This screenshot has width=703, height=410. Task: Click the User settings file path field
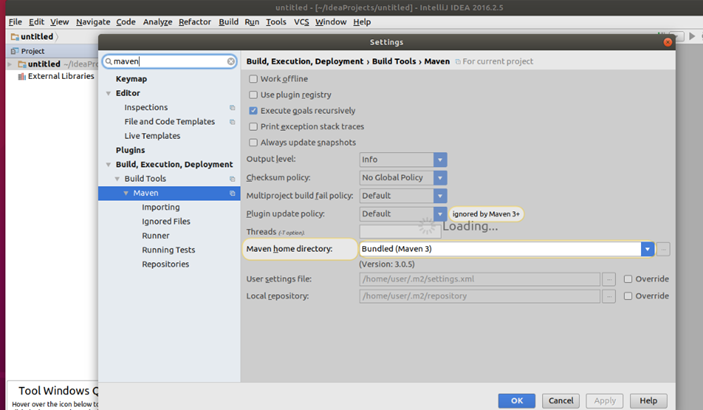(479, 279)
